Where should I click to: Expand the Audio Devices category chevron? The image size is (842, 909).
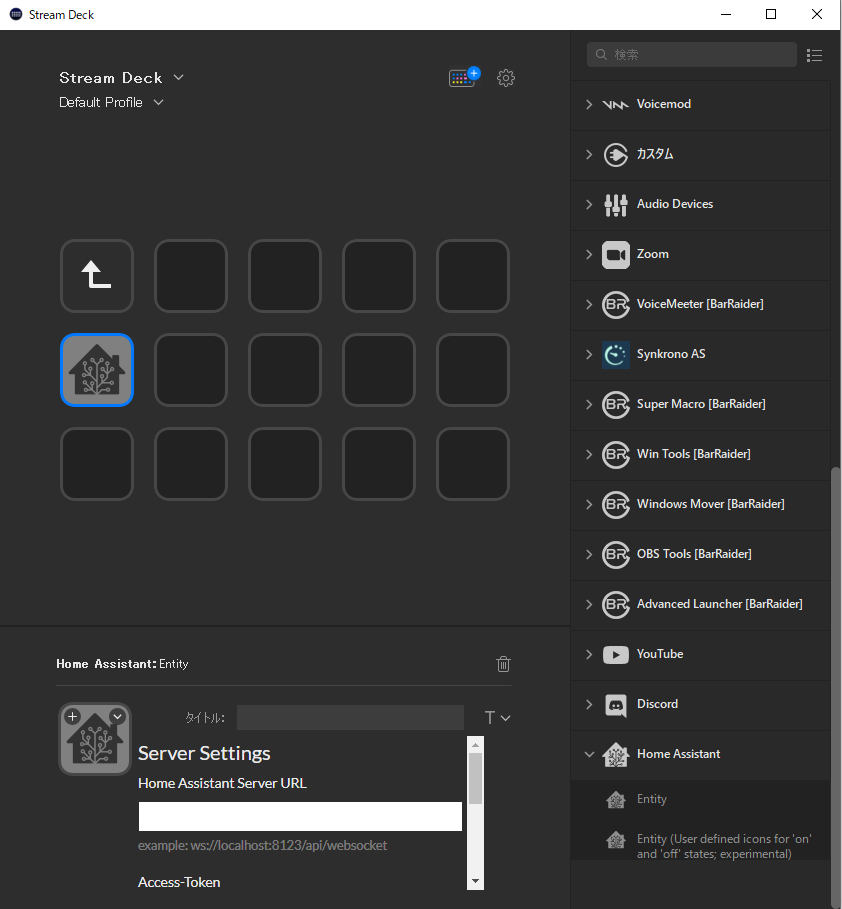589,205
